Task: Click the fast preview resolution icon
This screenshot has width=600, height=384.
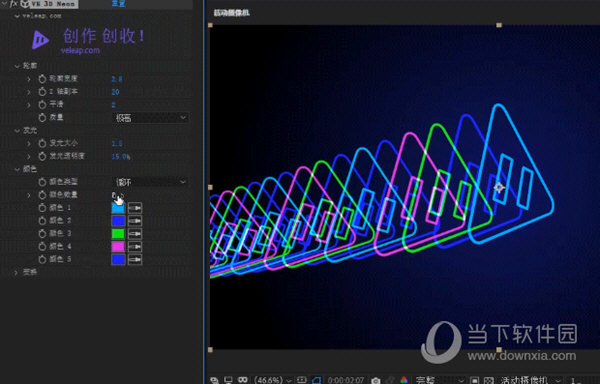Action: pyautogui.click(x=302, y=380)
